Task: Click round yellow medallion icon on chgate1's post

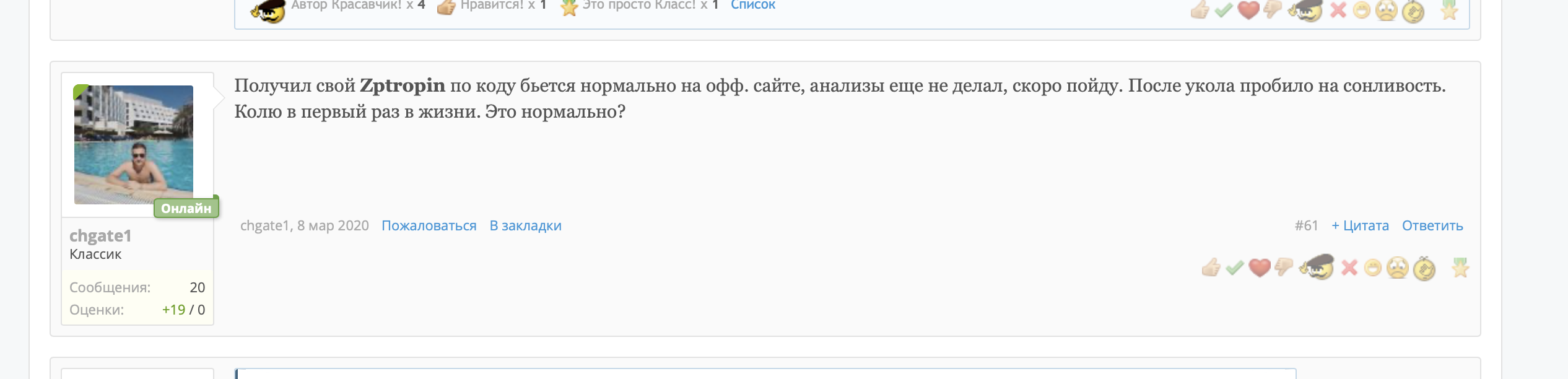Action: (x=1424, y=269)
